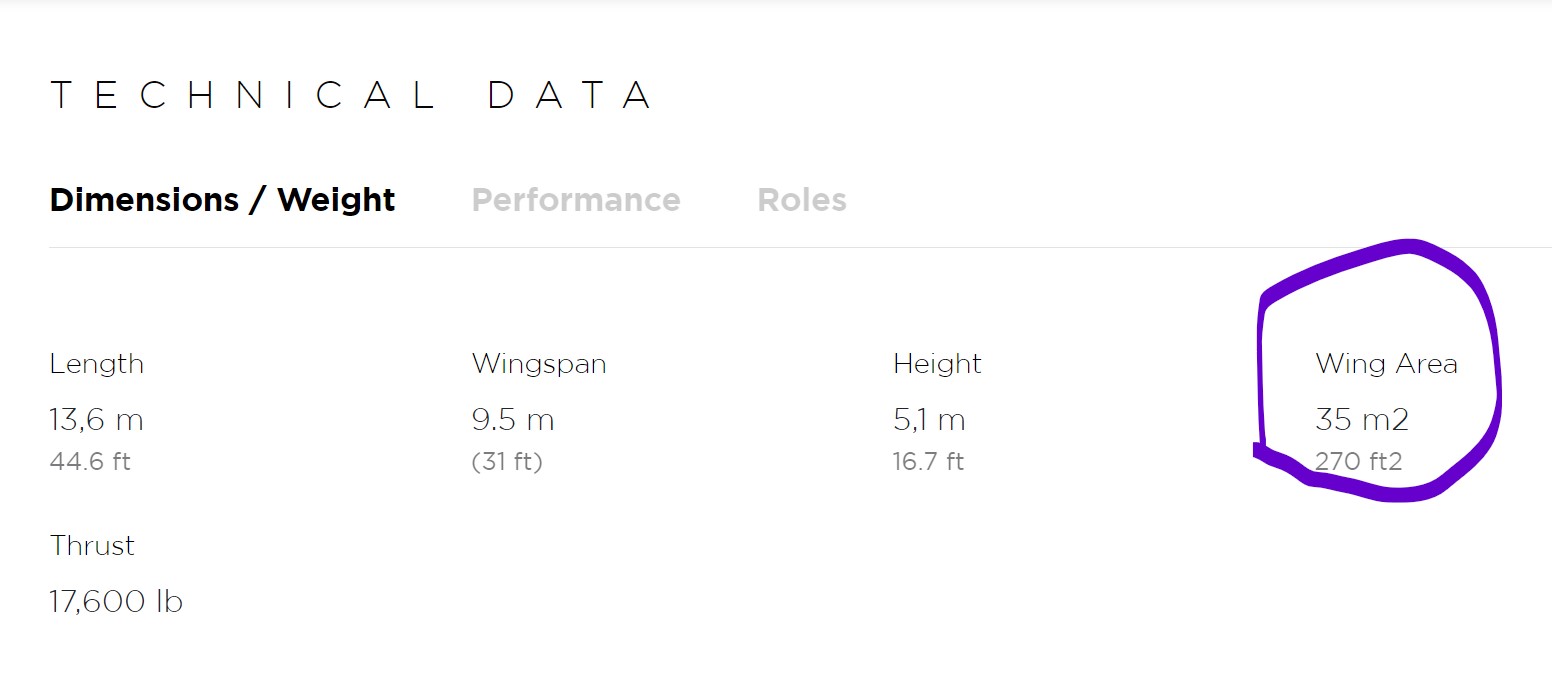Screen dimensions: 1552x678
Task: Select the 13,6 m length value
Action: (96, 420)
